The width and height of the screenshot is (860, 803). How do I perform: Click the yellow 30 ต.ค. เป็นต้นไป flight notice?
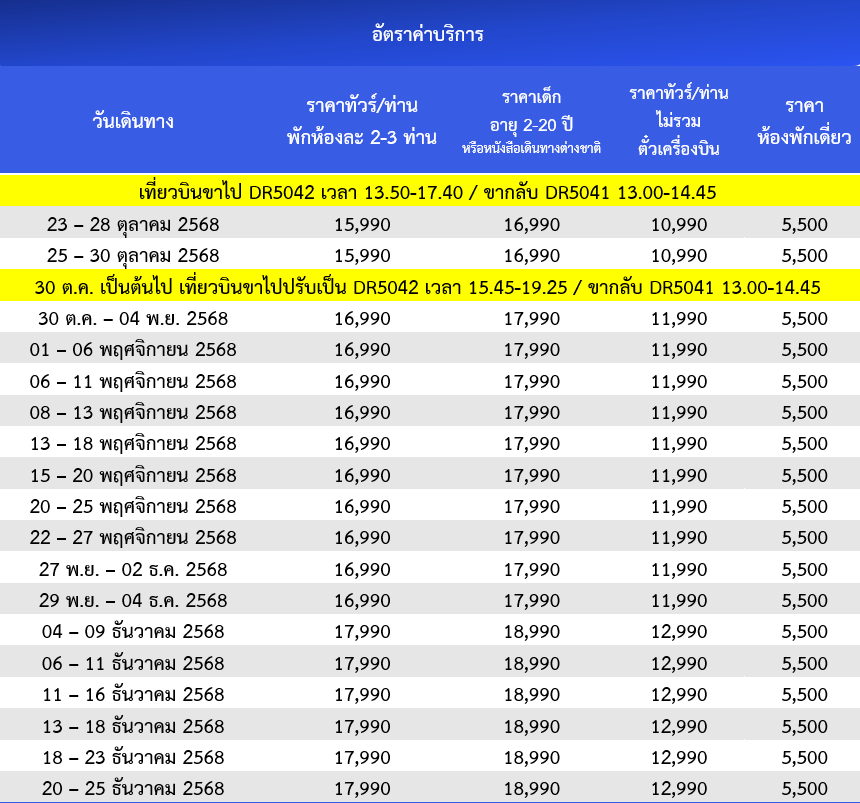[x=428, y=288]
